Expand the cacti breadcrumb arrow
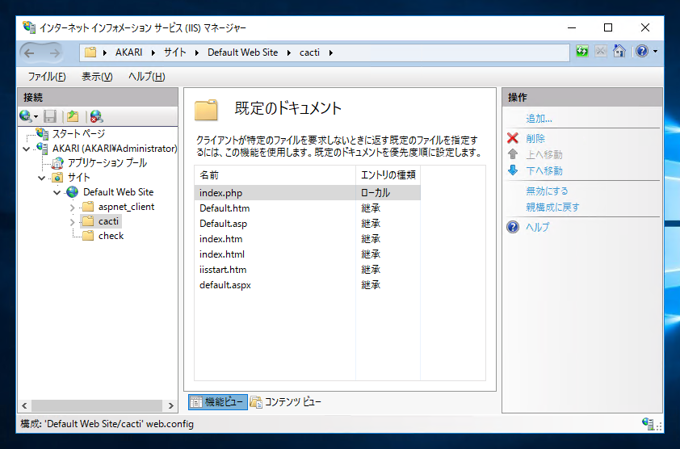 pyautogui.click(x=331, y=53)
